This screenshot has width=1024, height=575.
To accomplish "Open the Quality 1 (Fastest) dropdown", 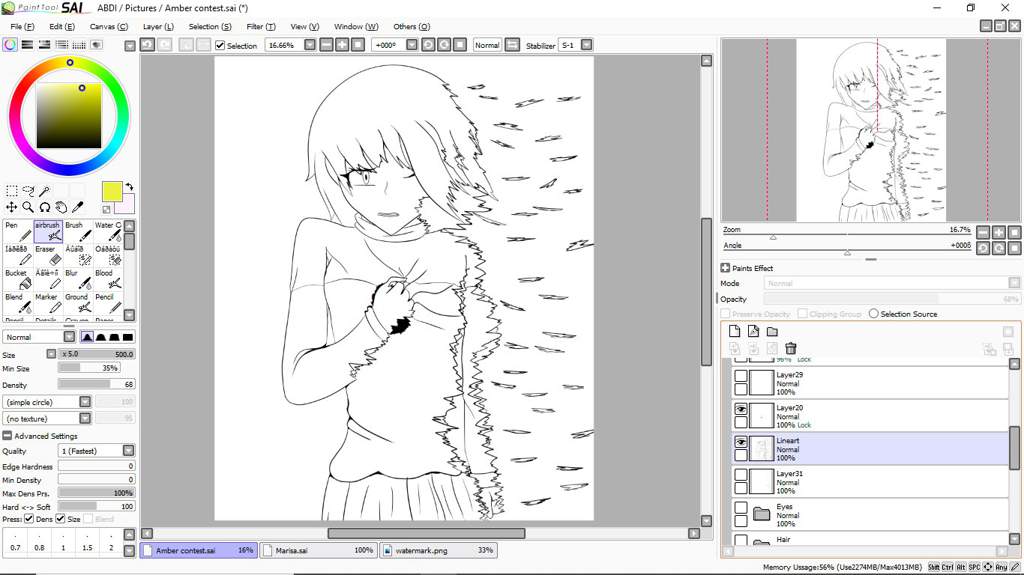I will (x=129, y=451).
